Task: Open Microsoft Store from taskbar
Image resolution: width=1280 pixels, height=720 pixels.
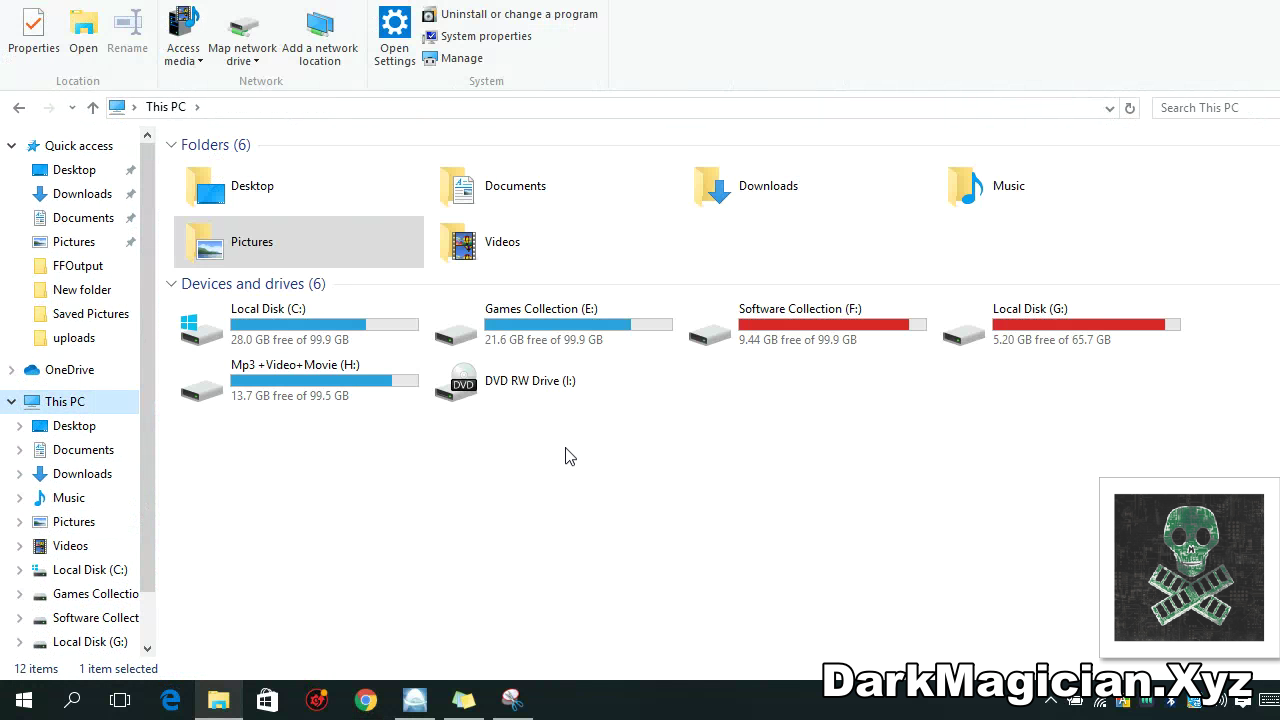Action: (x=267, y=700)
